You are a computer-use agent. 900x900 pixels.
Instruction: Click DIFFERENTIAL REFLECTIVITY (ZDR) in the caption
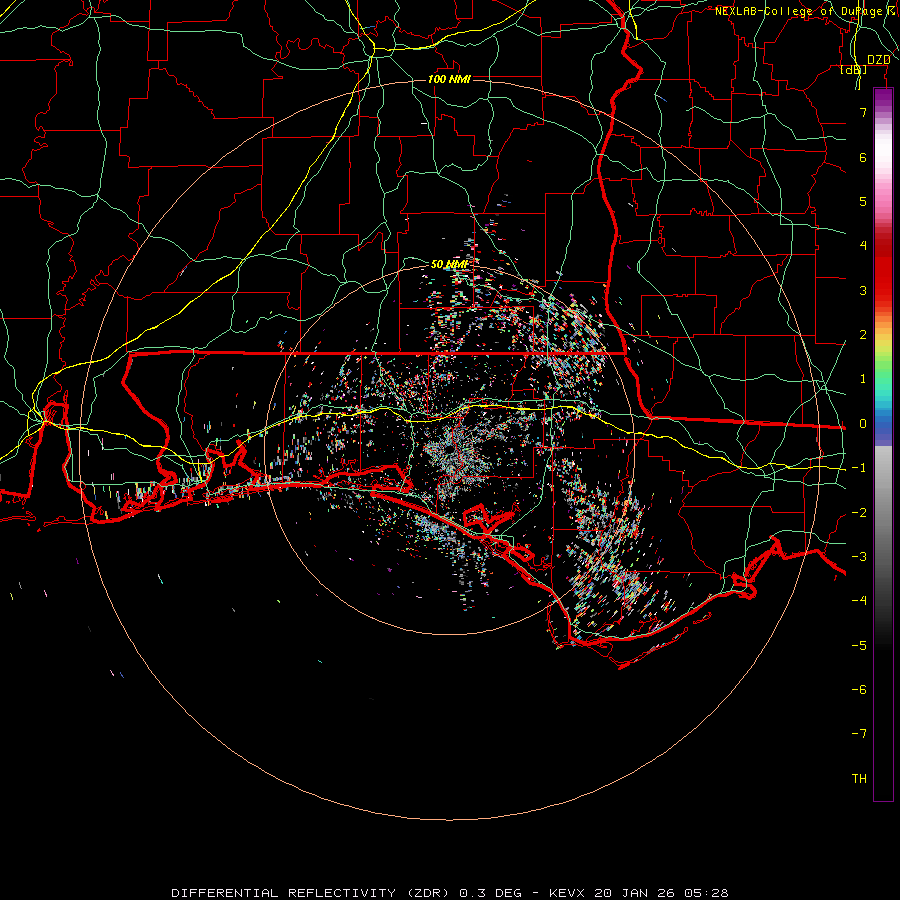click(313, 893)
